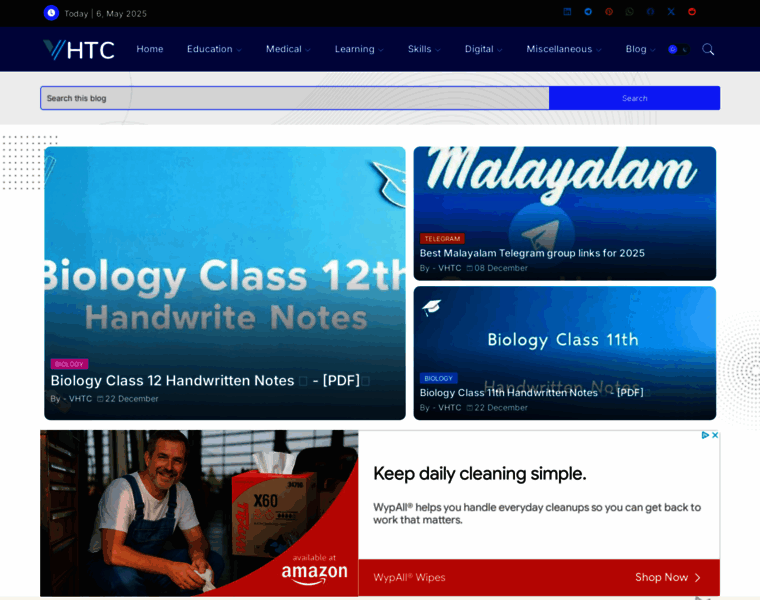
Task: Open the X (Twitter) social icon
Action: [x=671, y=12]
